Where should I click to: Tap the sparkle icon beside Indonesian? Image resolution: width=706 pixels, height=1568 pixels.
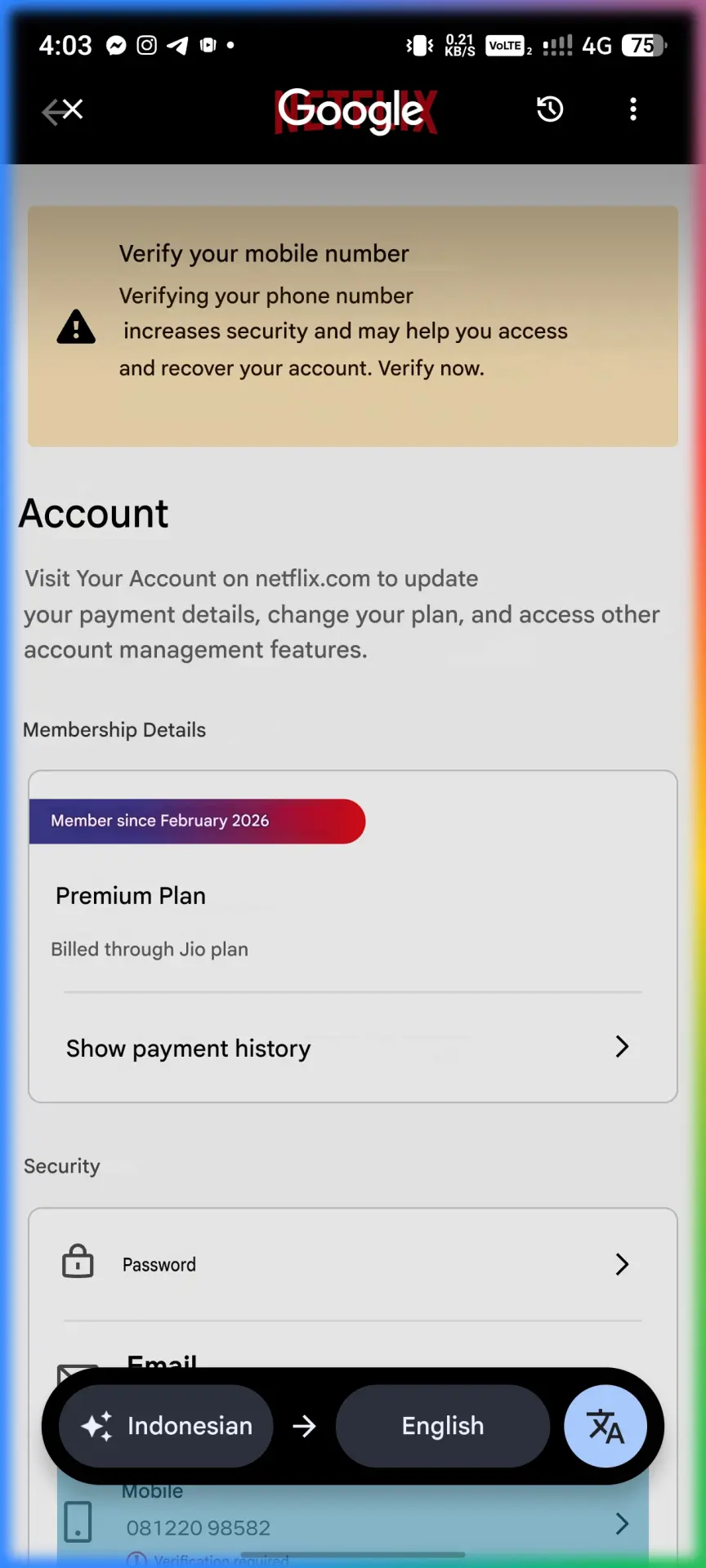(96, 1427)
